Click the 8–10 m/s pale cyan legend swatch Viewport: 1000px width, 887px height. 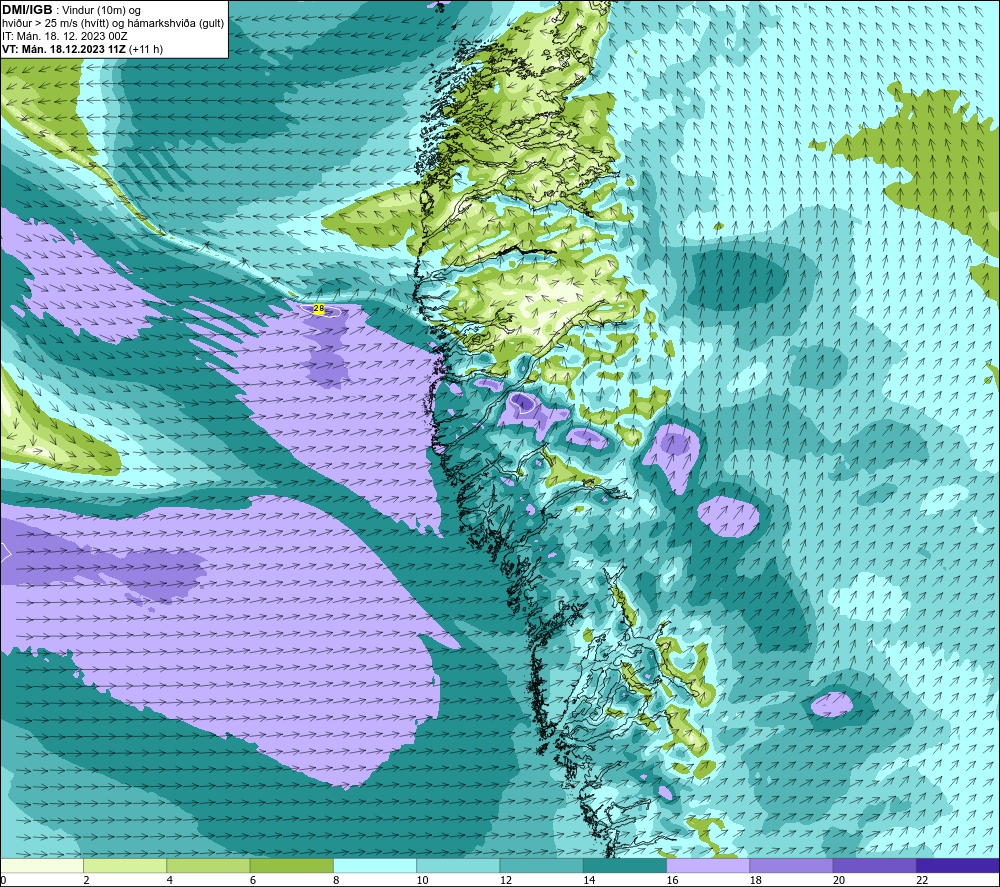375,865
